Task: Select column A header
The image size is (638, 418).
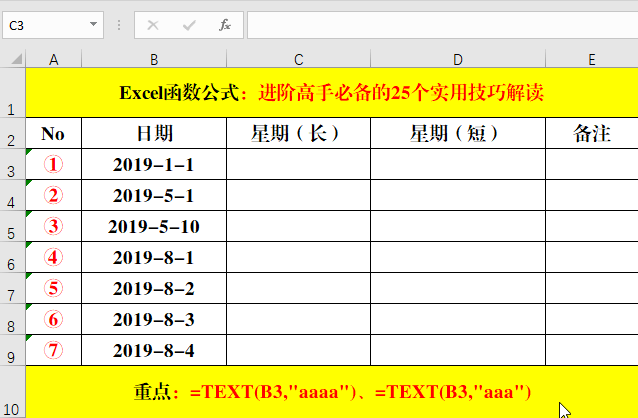Action: (x=54, y=59)
